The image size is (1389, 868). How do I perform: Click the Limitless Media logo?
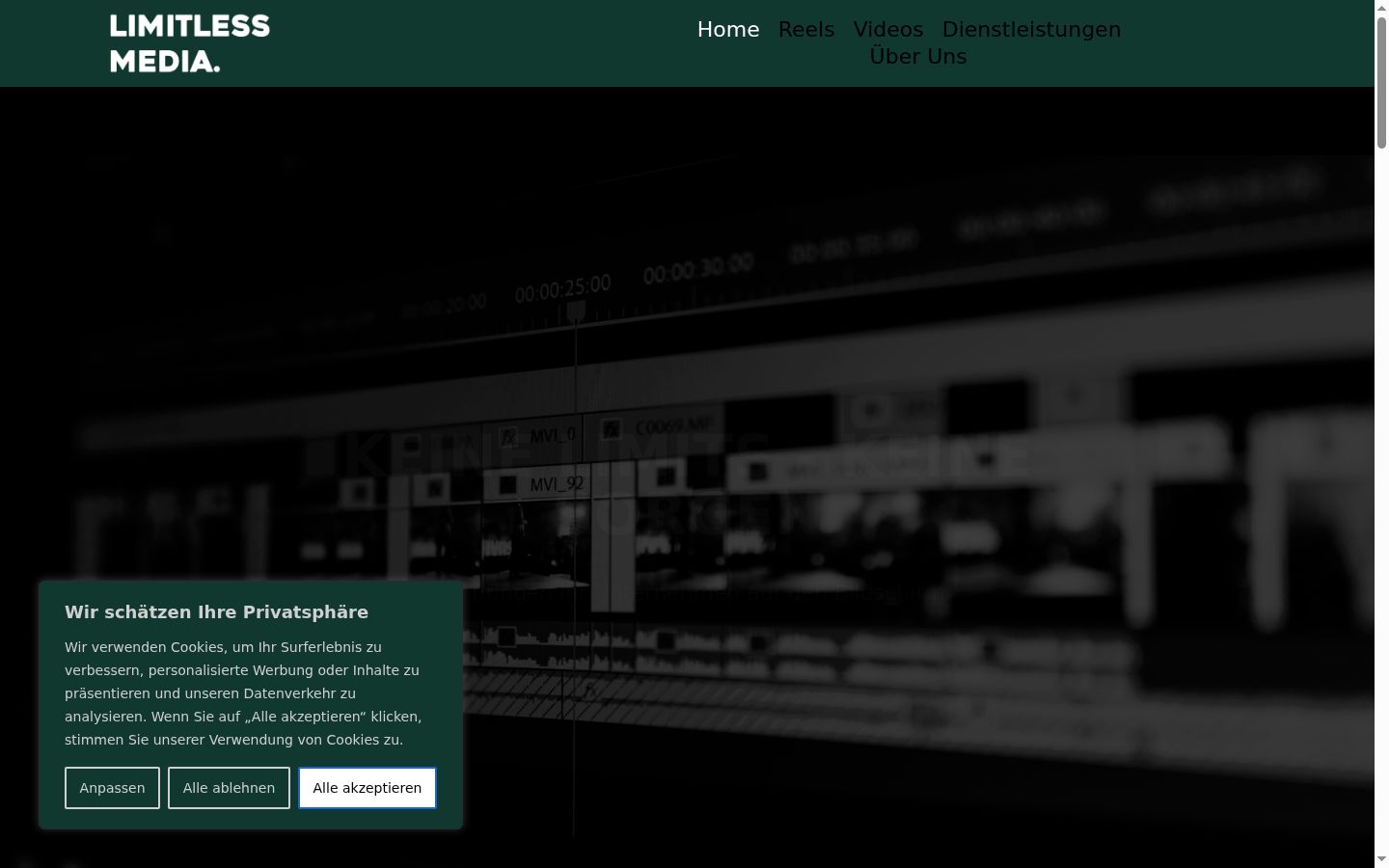pyautogui.click(x=190, y=43)
